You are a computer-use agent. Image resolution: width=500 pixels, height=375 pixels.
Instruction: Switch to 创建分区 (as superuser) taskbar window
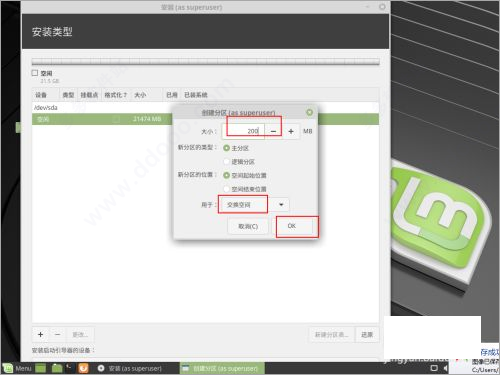click(x=222, y=368)
